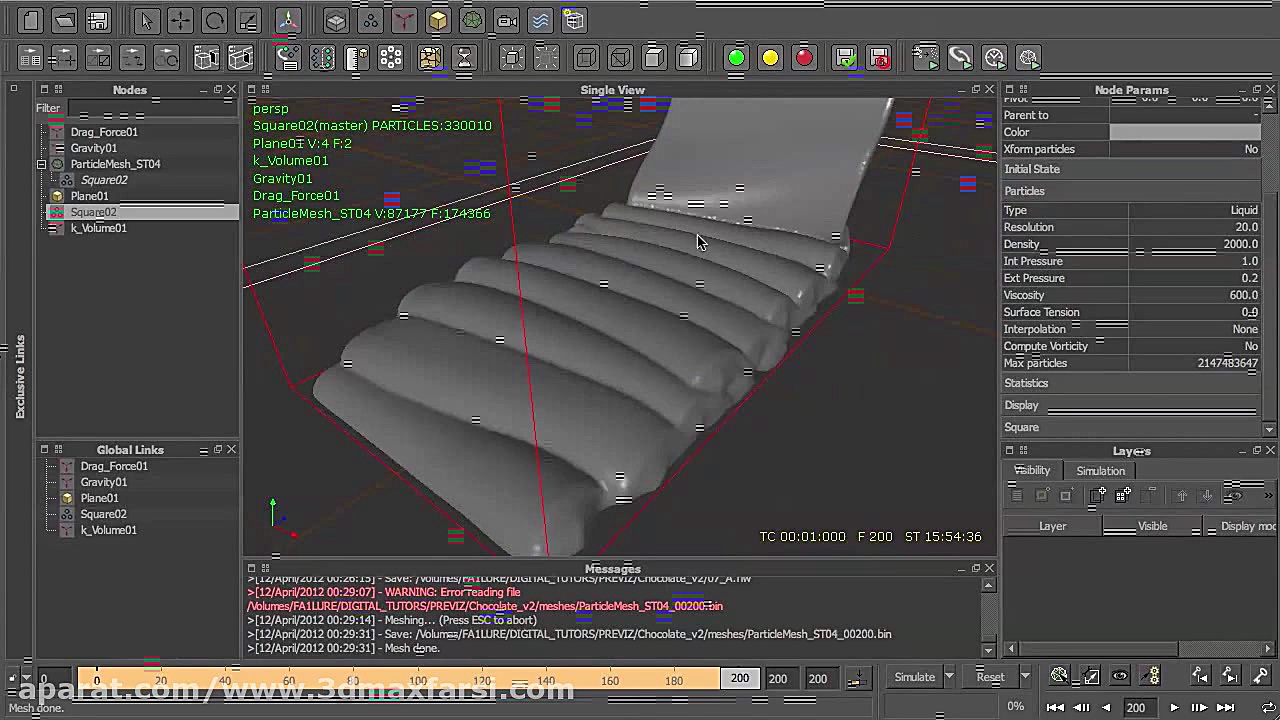Click the Reset button
This screenshot has width=1280, height=720.
[991, 677]
